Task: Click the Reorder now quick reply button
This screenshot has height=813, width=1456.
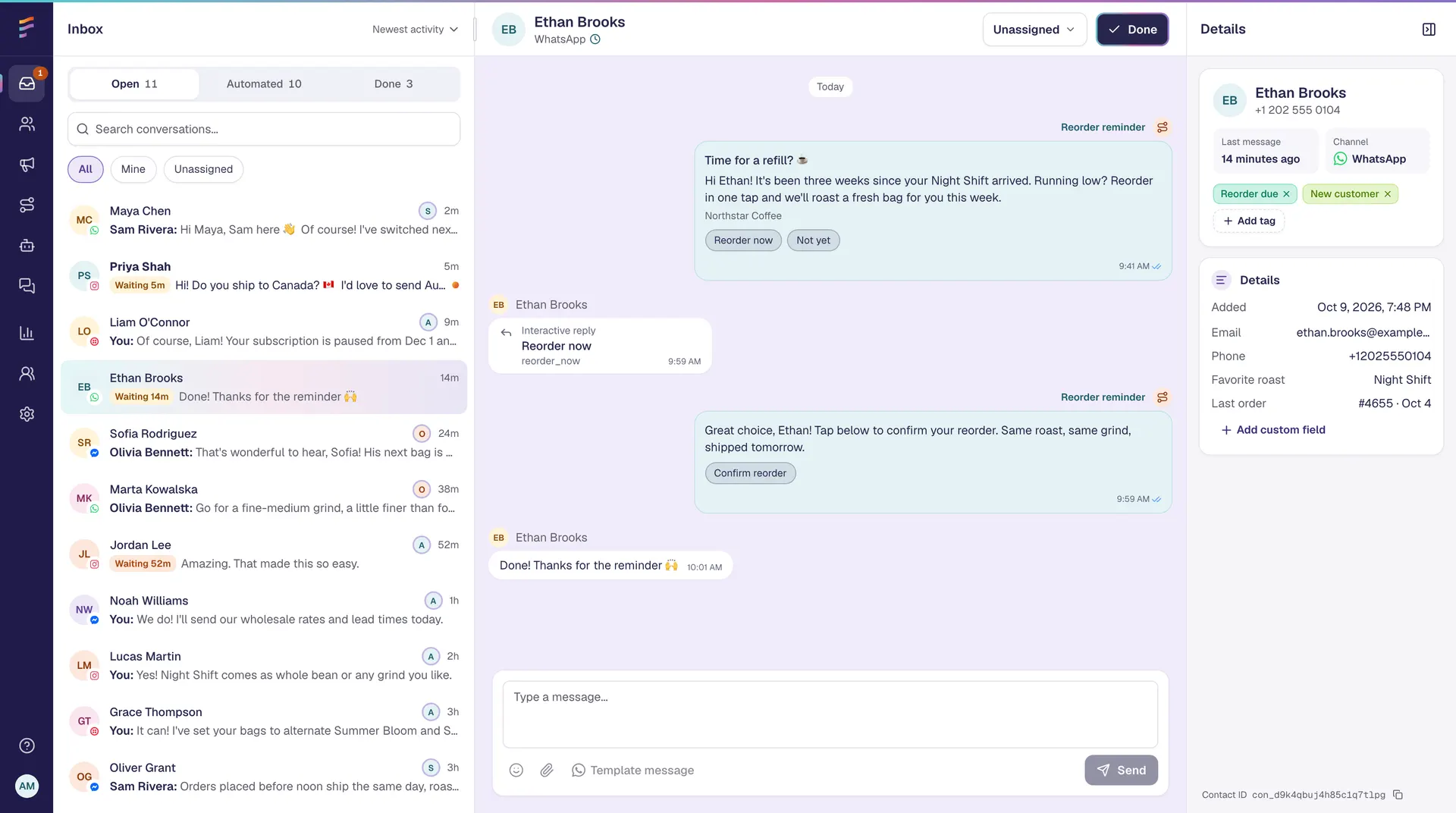Action: click(743, 240)
